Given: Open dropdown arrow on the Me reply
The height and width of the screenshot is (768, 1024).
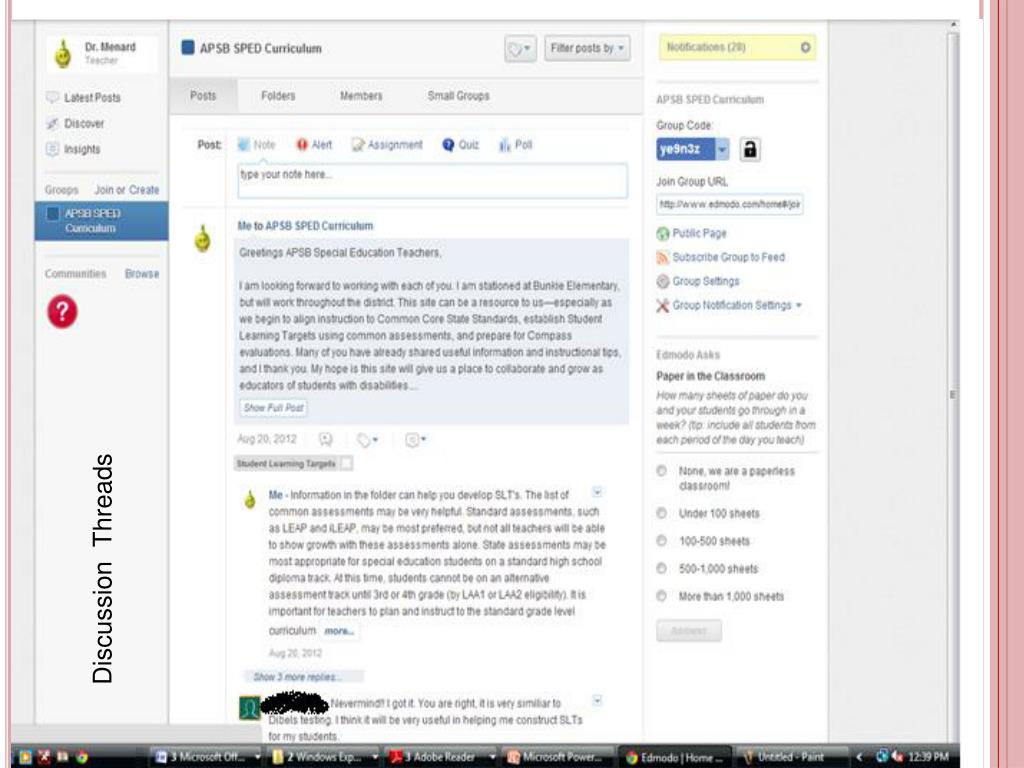Looking at the screenshot, I should 597,492.
